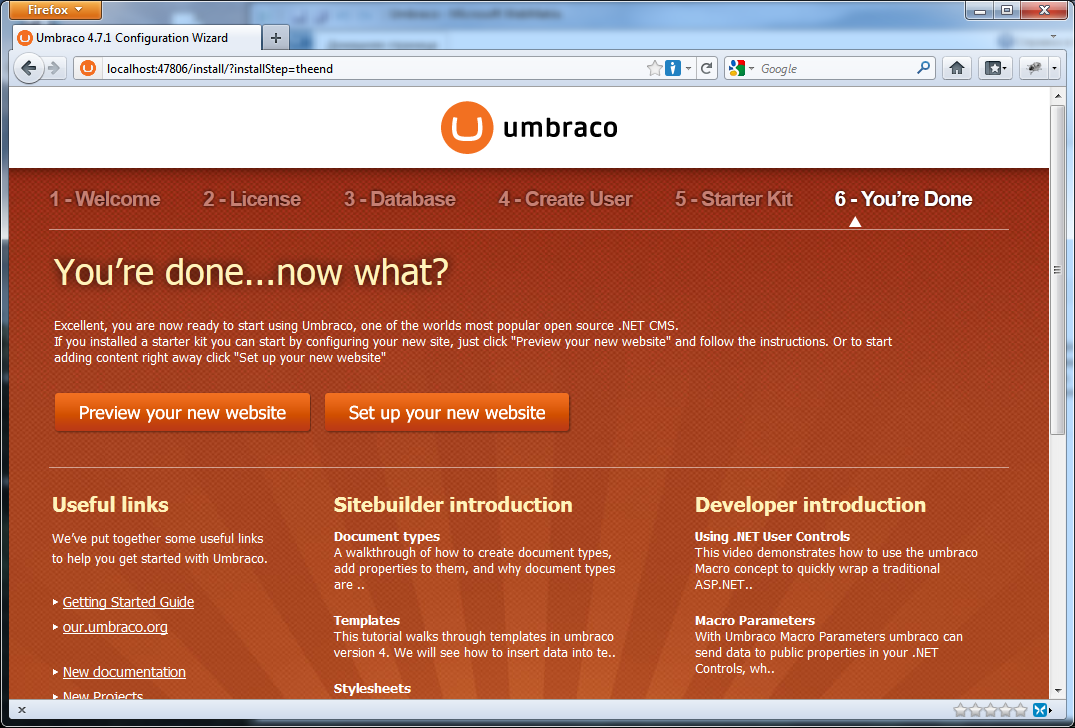The width and height of the screenshot is (1075, 728).
Task: Click the add-on icon right of bookmarks
Action: (1034, 68)
